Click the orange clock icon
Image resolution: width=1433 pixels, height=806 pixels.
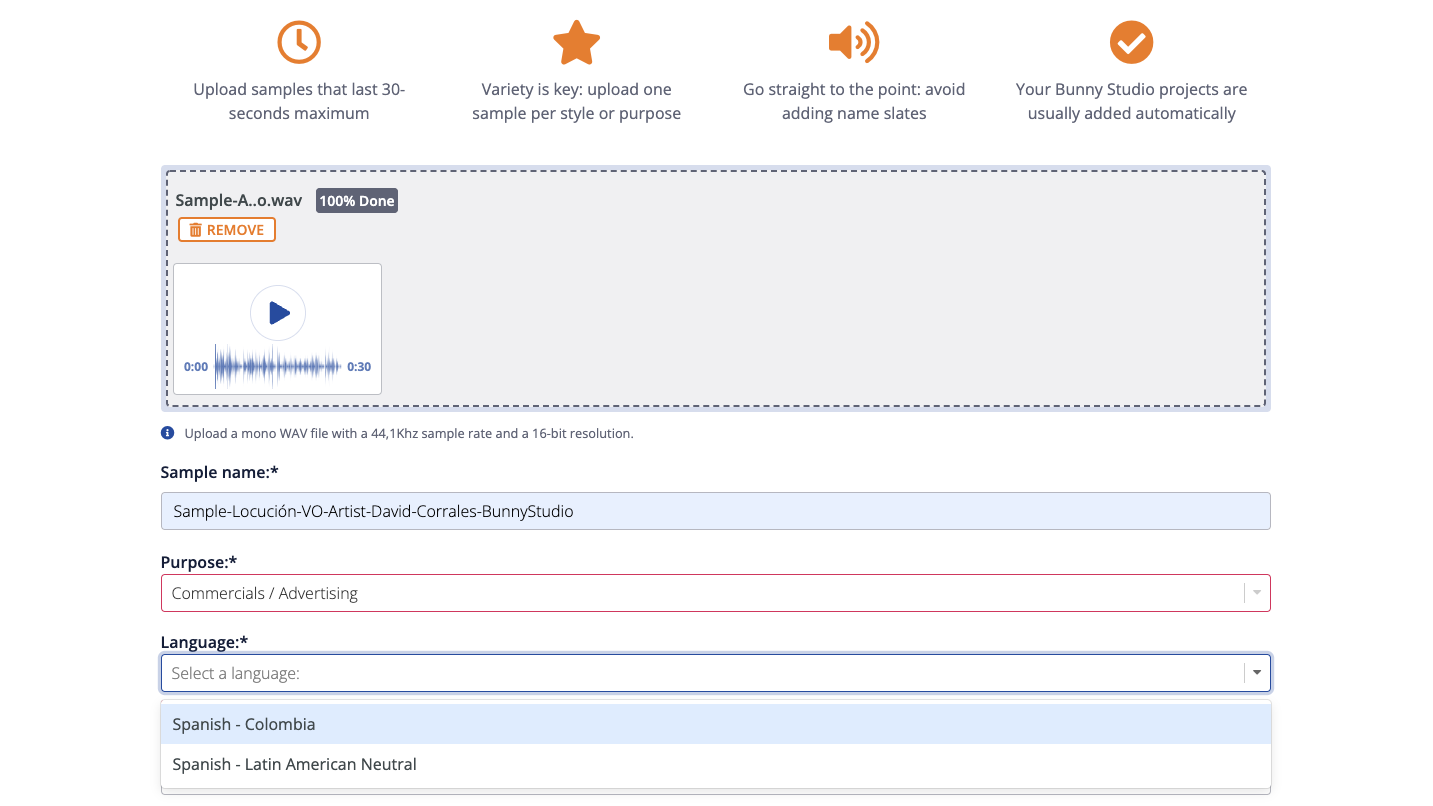tap(298, 42)
